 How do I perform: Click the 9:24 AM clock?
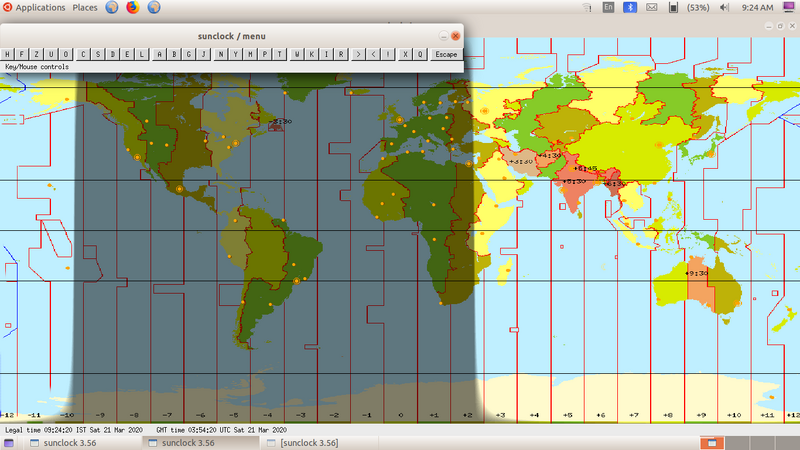pyautogui.click(x=758, y=8)
